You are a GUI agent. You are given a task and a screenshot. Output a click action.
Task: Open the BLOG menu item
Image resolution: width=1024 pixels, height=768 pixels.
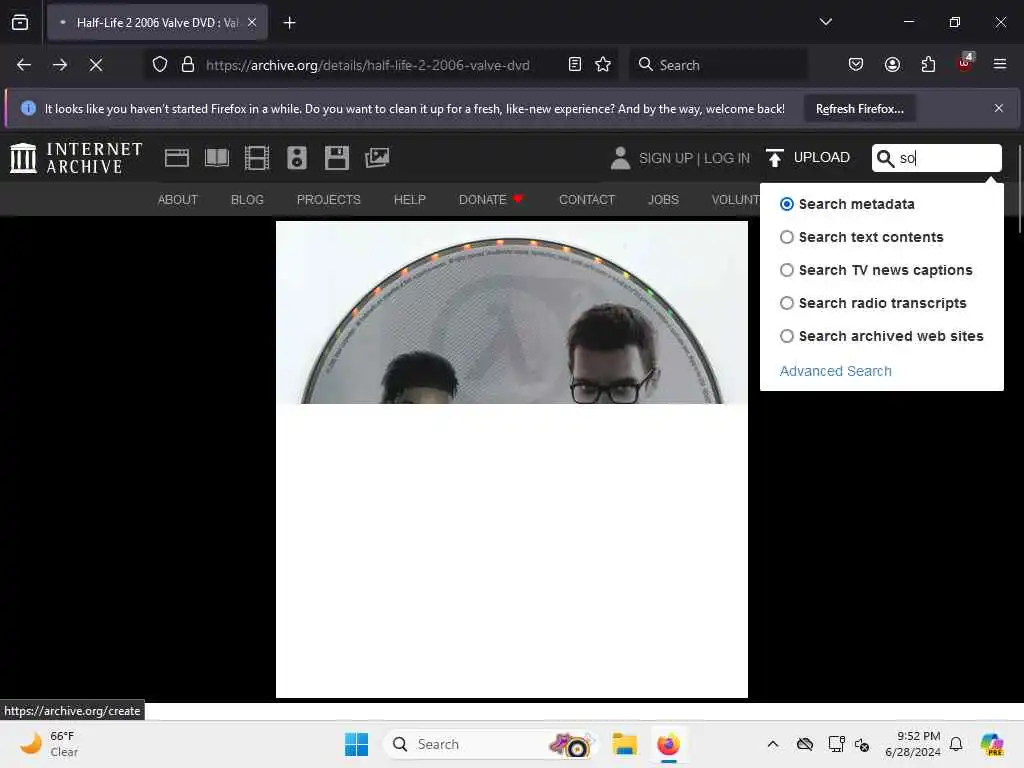[247, 200]
